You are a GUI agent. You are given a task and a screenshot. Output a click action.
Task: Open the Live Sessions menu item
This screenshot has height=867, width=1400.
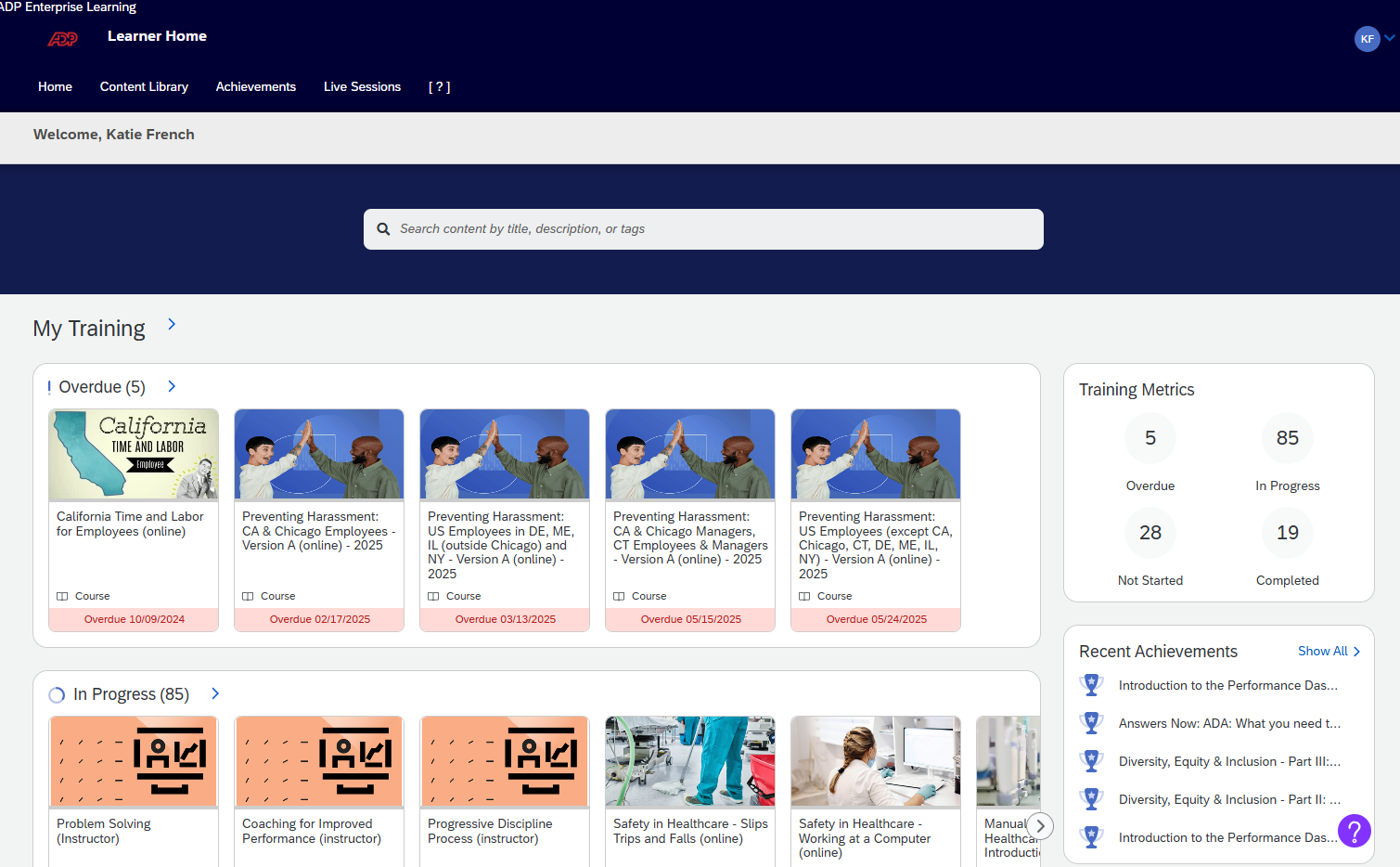(x=362, y=86)
